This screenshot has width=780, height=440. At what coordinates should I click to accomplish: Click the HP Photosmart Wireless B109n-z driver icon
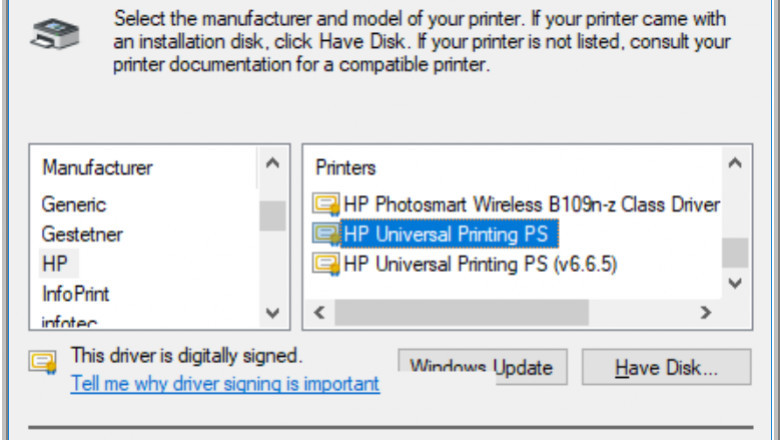pos(326,205)
